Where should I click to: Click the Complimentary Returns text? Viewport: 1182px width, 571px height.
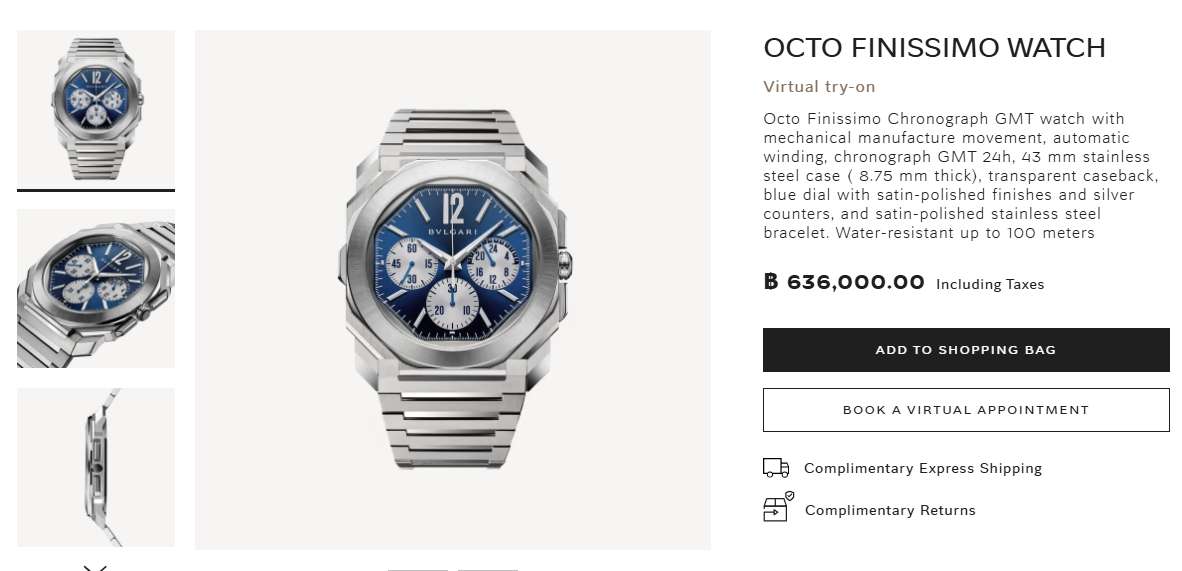tap(890, 510)
